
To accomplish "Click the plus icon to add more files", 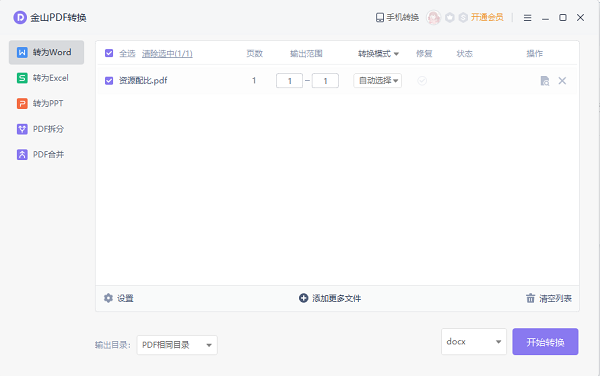I will coord(303,298).
